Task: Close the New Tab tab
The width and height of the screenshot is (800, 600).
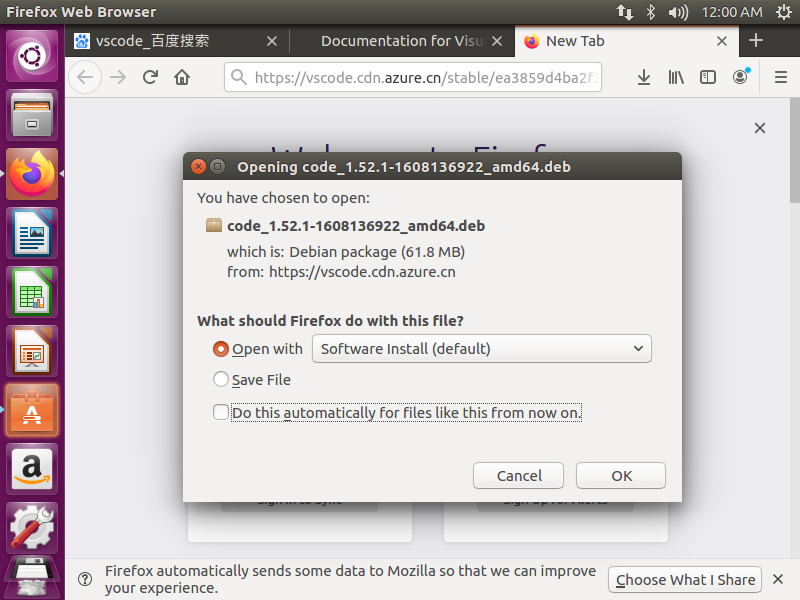Action: [721, 41]
